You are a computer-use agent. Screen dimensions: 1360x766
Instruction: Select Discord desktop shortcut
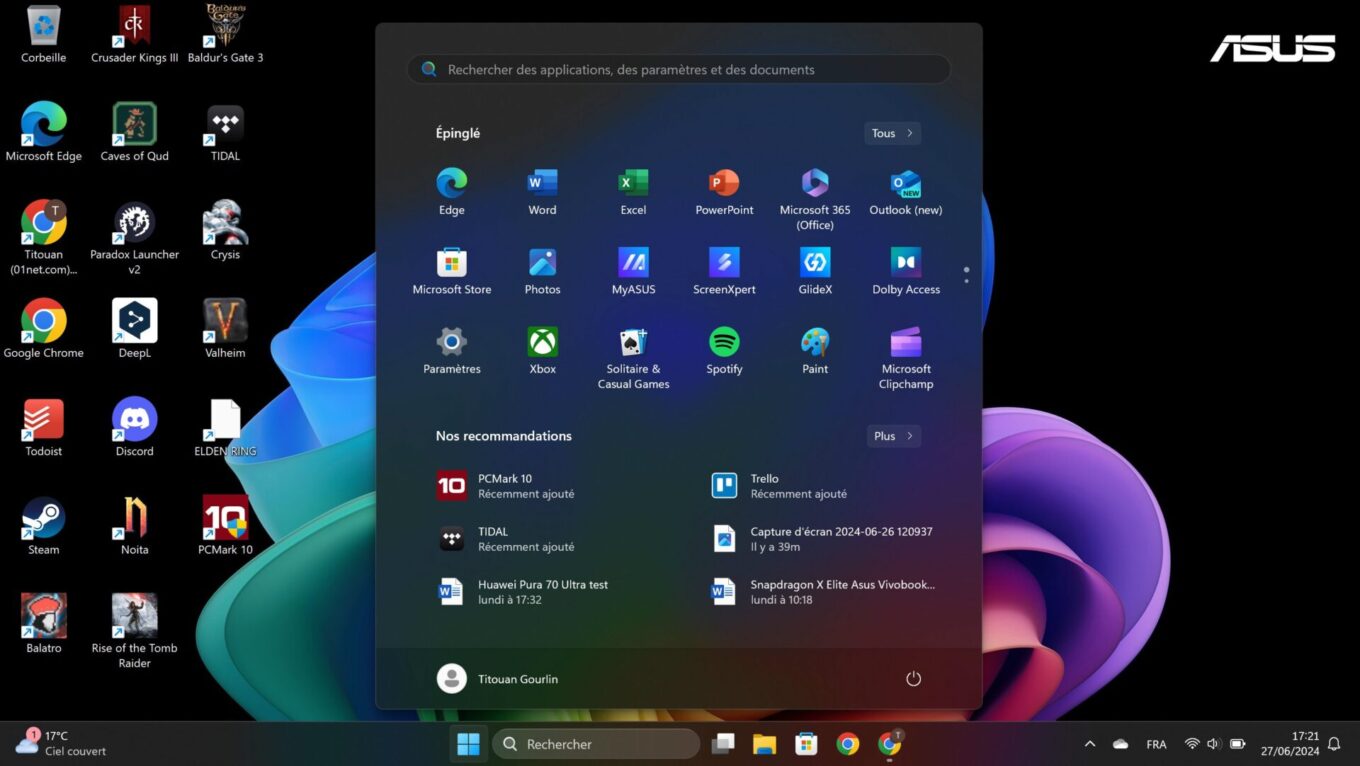click(x=135, y=428)
